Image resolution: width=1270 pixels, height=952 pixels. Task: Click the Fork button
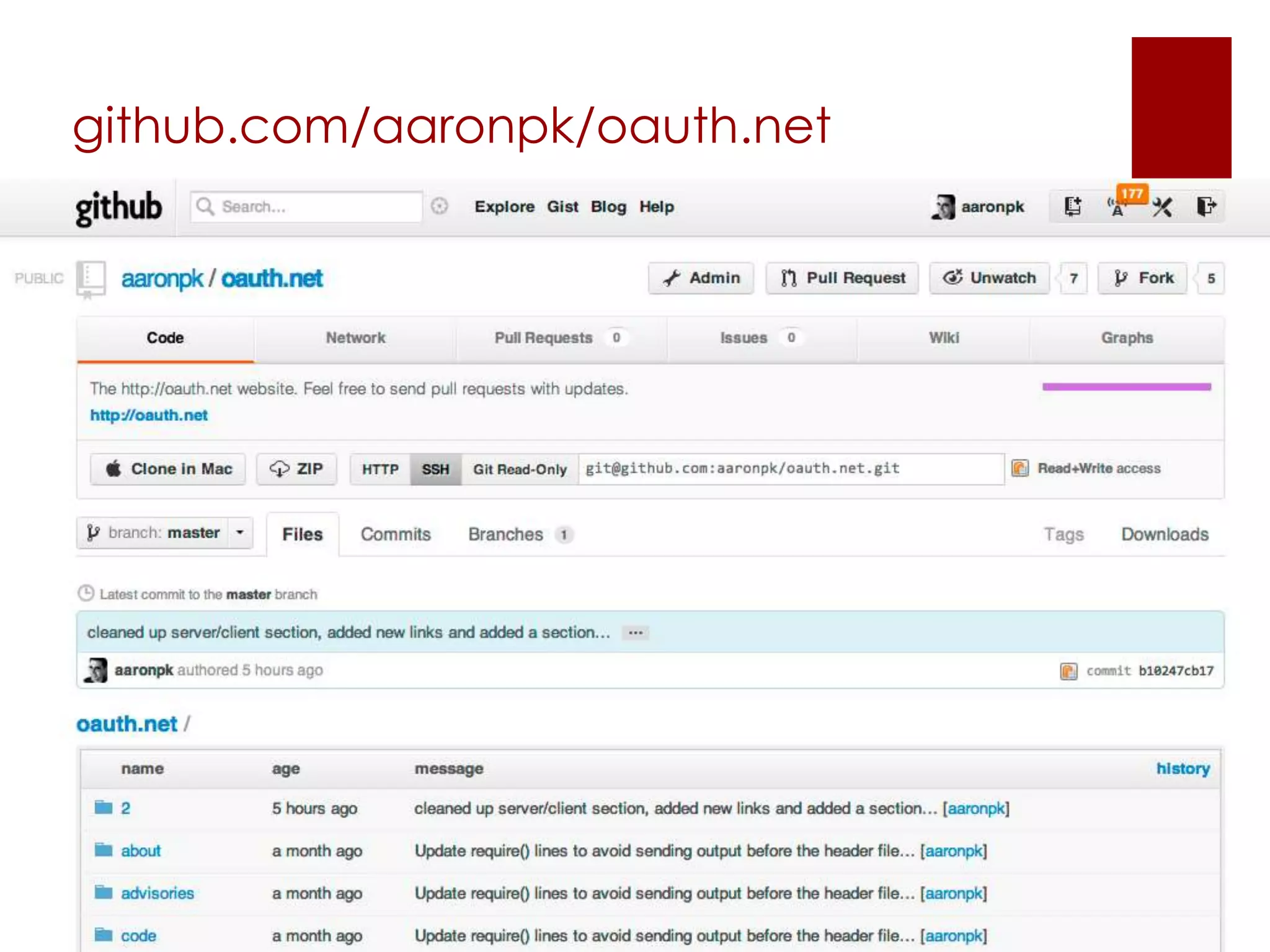[1142, 278]
